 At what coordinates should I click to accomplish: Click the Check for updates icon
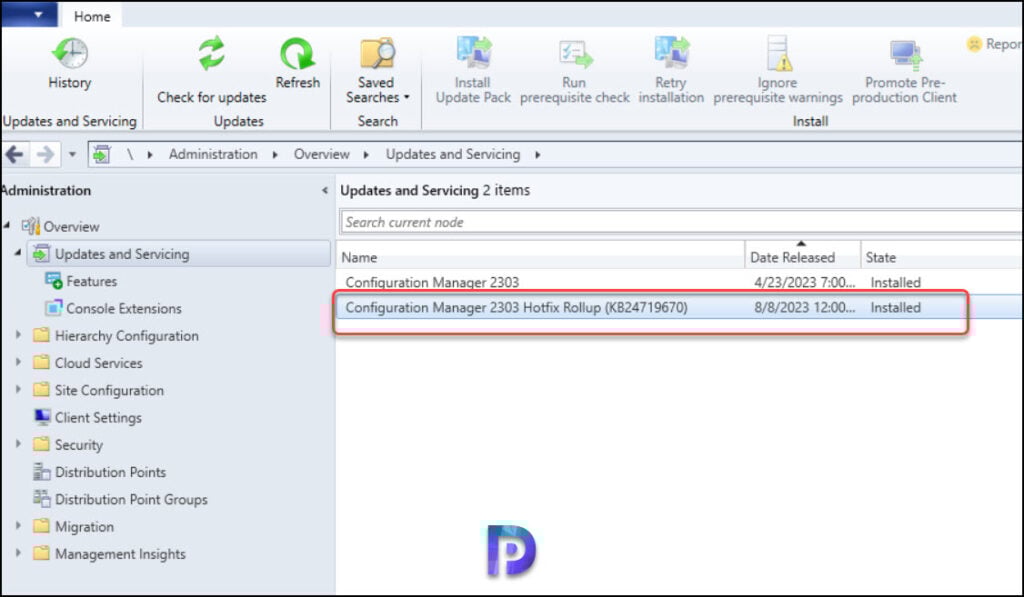point(212,54)
